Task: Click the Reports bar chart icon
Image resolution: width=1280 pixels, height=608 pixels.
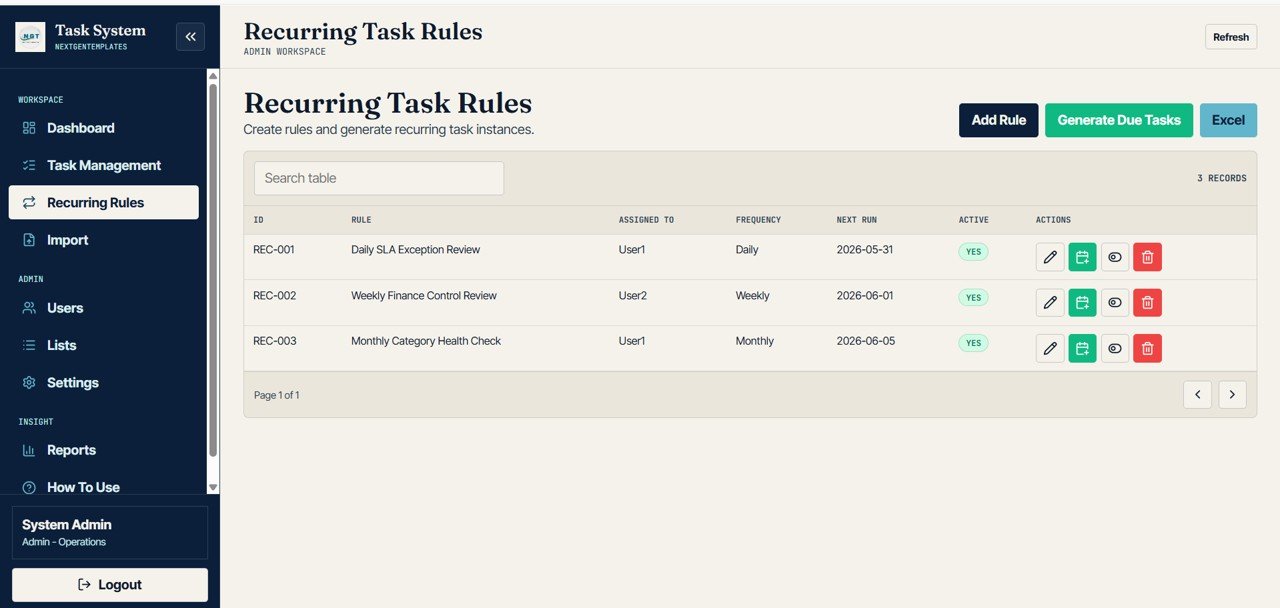Action: 29,450
